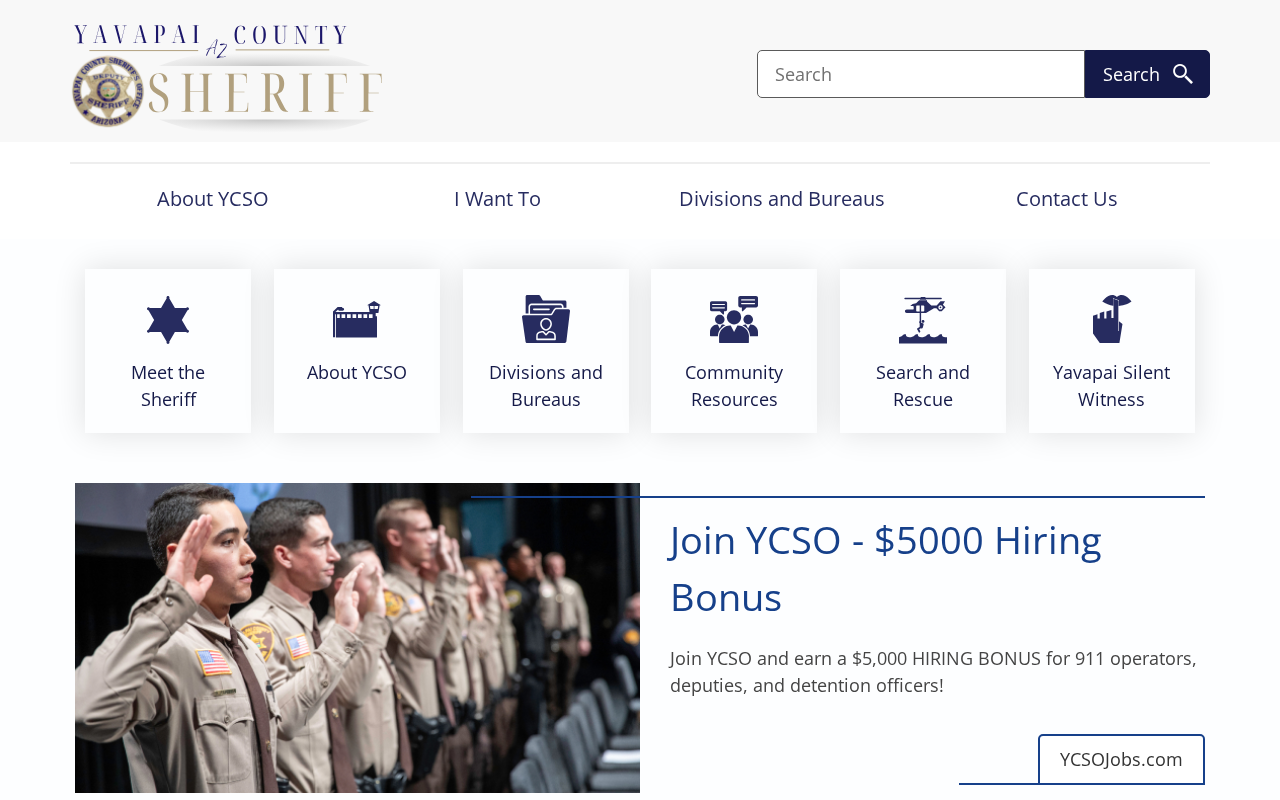Open the I Want To menu
1280x800 pixels.
497,199
